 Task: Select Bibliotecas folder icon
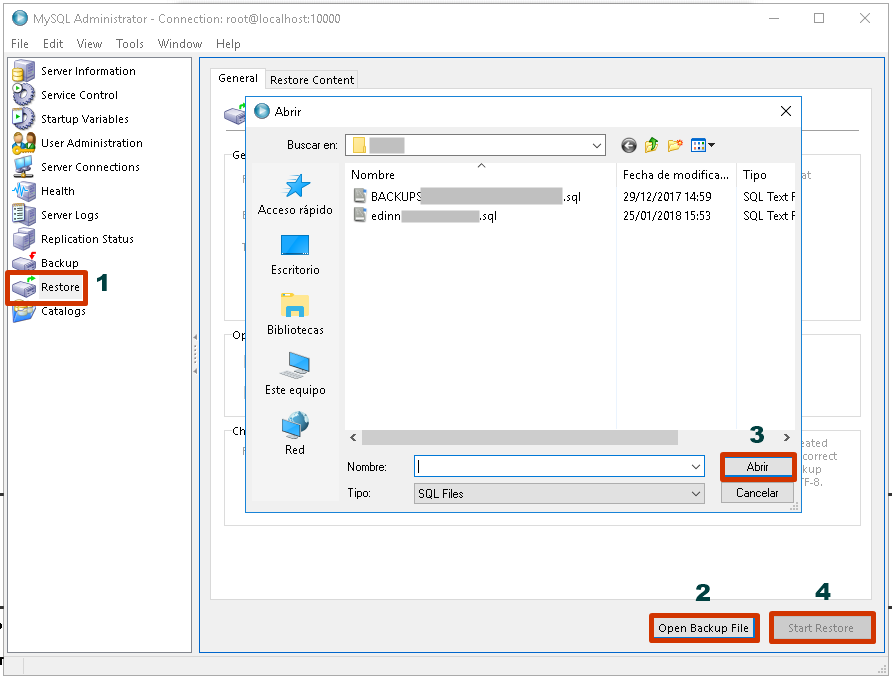295,306
